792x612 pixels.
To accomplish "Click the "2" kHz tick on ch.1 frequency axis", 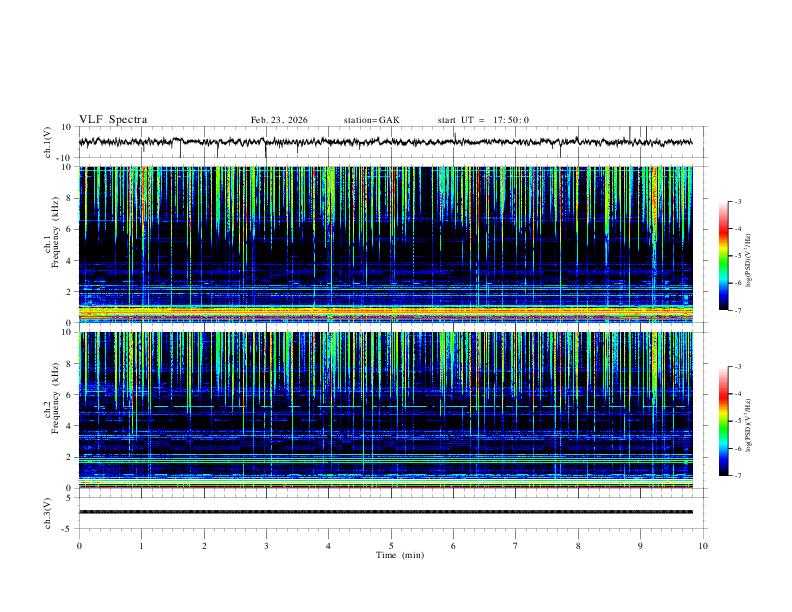I will pyautogui.click(x=69, y=291).
